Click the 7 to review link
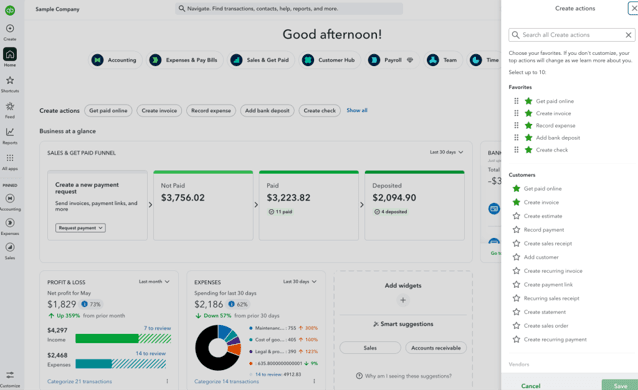Image resolution: width=638 pixels, height=390 pixels. tap(157, 328)
